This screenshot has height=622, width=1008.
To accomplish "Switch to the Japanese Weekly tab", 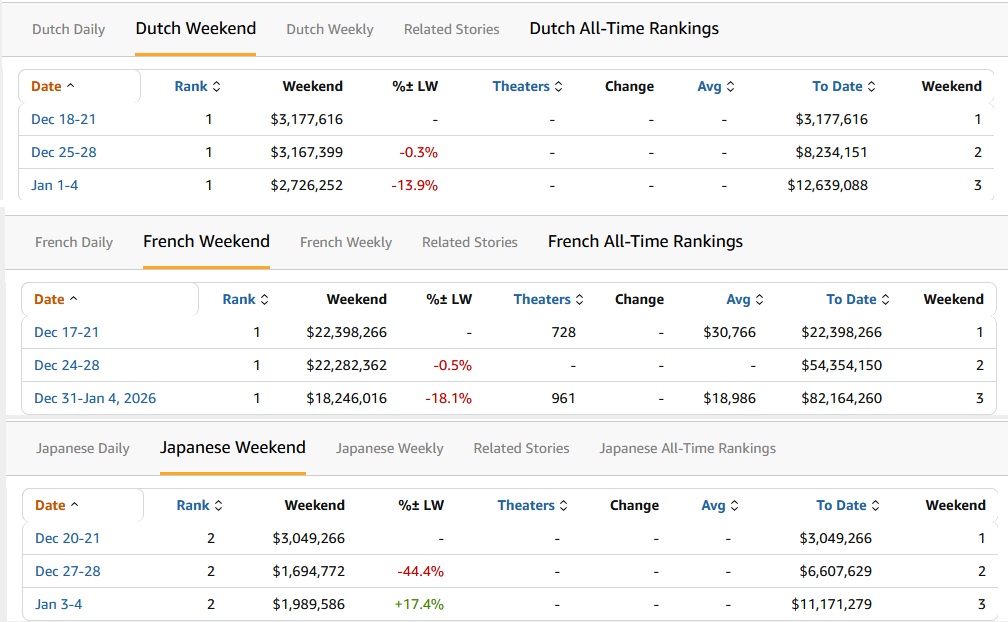I will coord(390,449).
